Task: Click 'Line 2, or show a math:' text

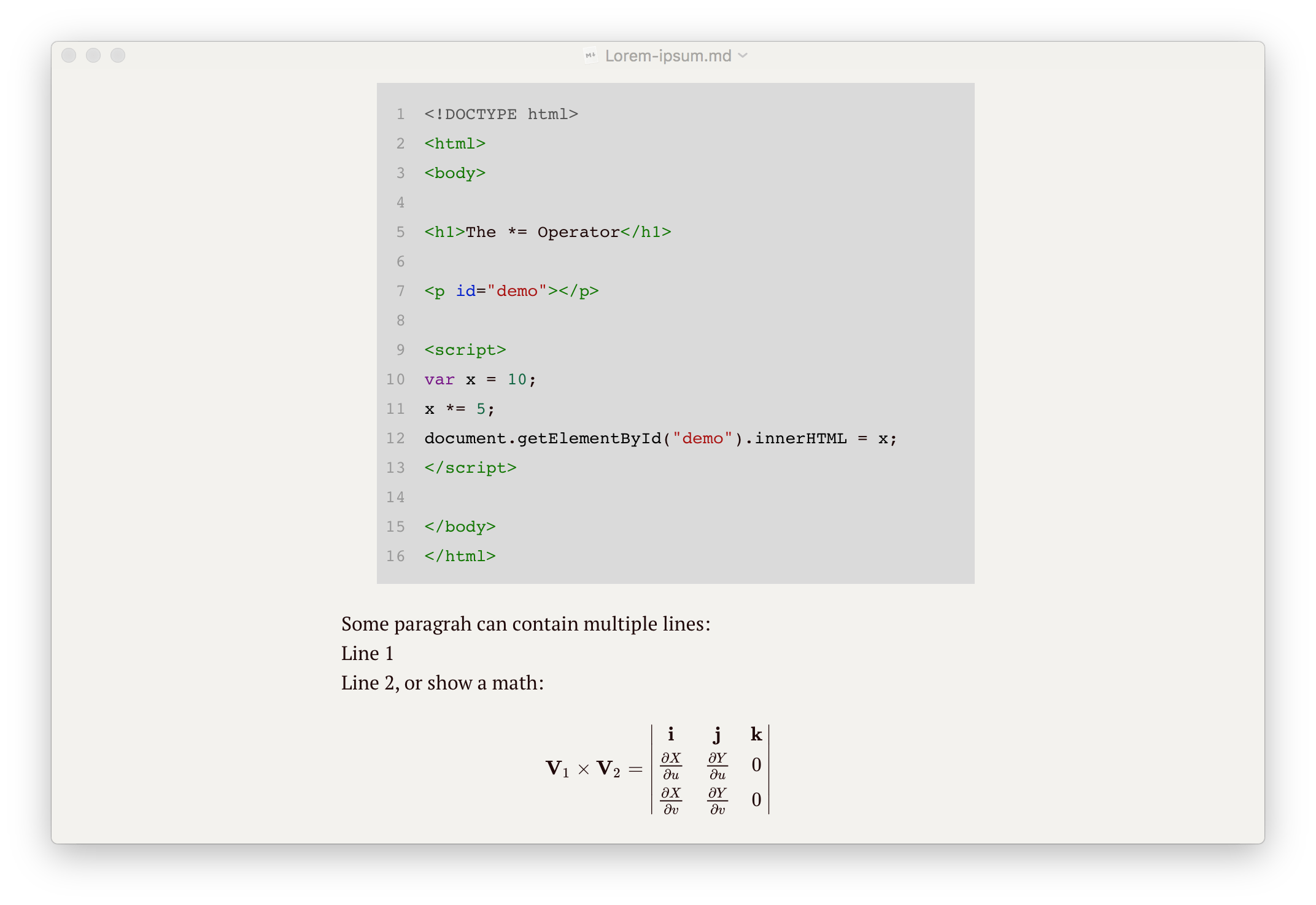Action: pyautogui.click(x=443, y=683)
